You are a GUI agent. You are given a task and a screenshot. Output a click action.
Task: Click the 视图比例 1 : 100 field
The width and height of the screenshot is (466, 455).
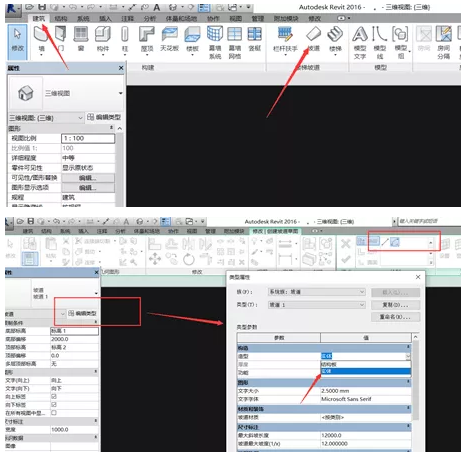88,138
